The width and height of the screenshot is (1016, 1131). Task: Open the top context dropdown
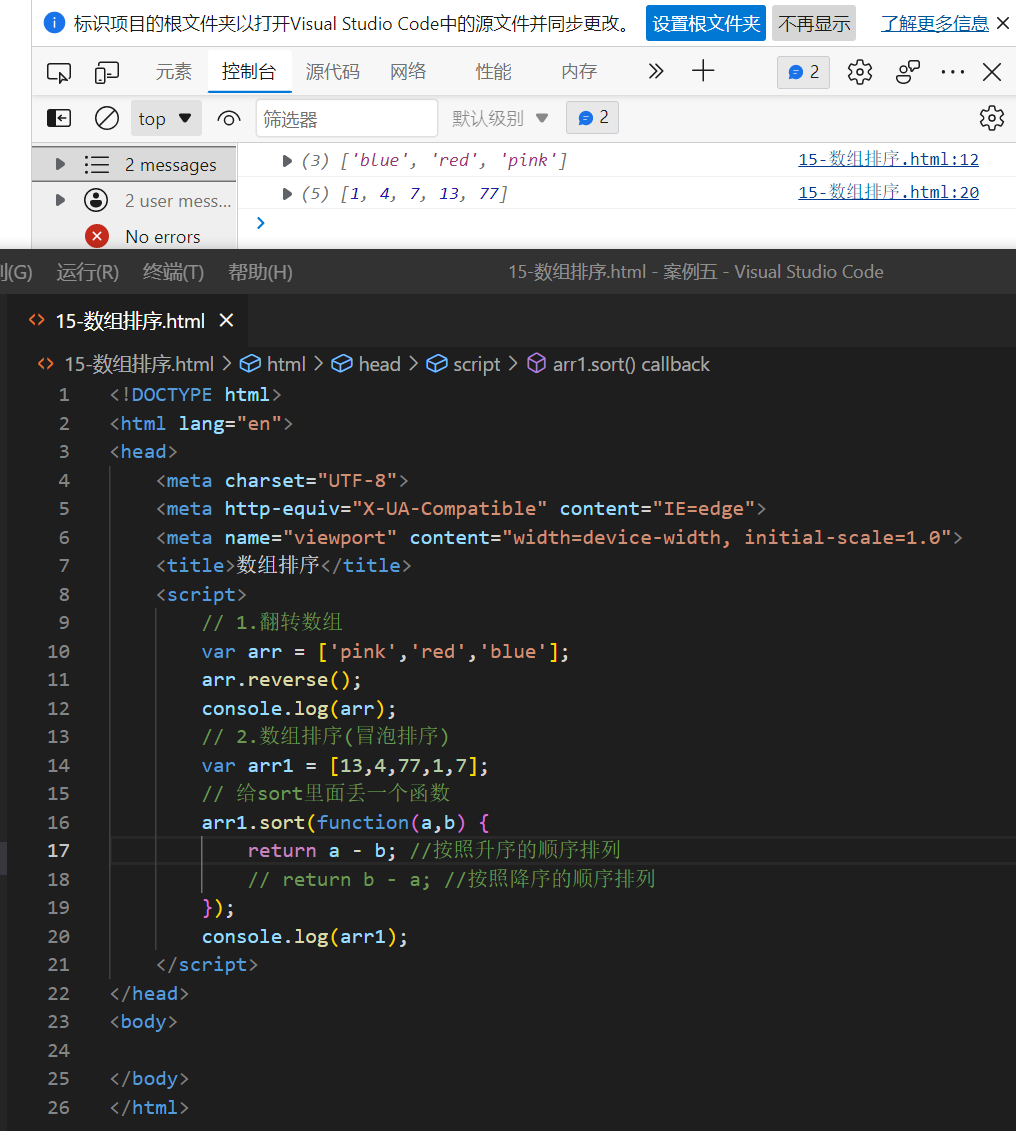tap(166, 118)
